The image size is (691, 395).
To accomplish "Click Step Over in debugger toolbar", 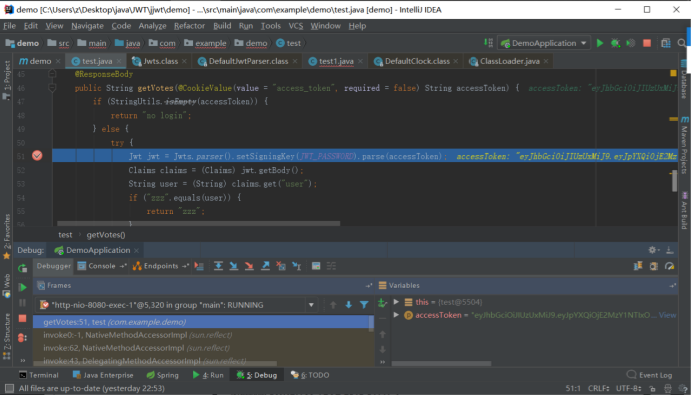I will click(218, 266).
